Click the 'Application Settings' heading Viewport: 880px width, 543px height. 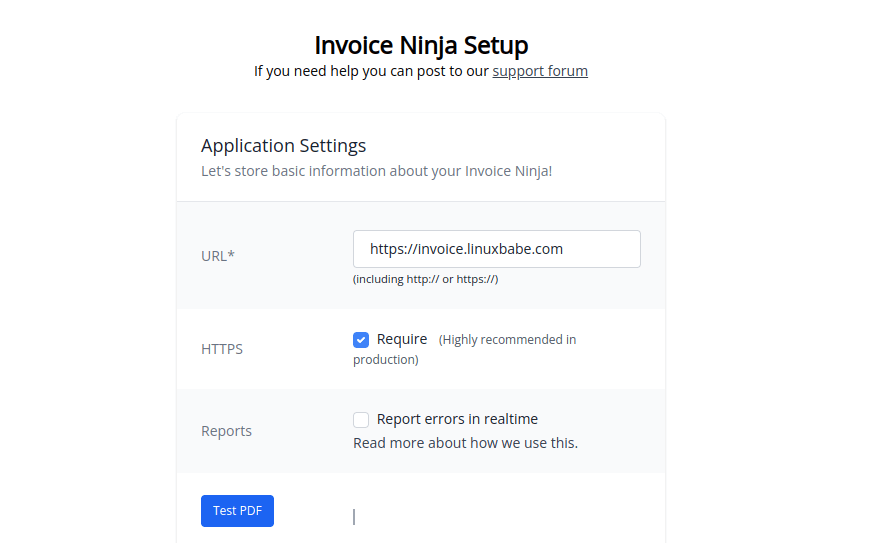coord(283,146)
